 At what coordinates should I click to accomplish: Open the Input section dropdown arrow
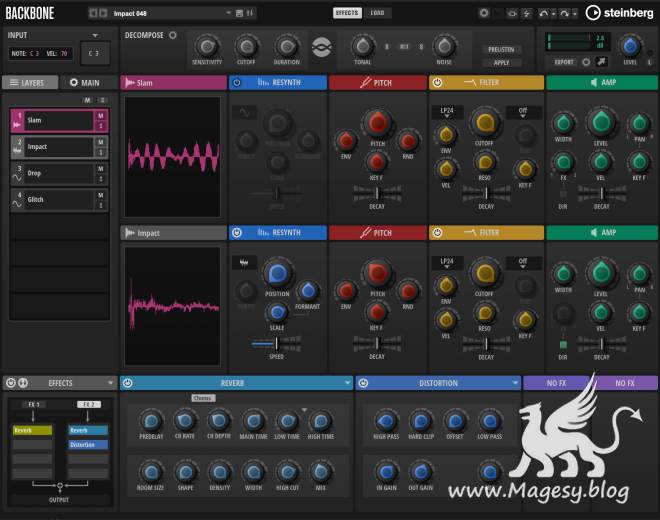(x=95, y=35)
